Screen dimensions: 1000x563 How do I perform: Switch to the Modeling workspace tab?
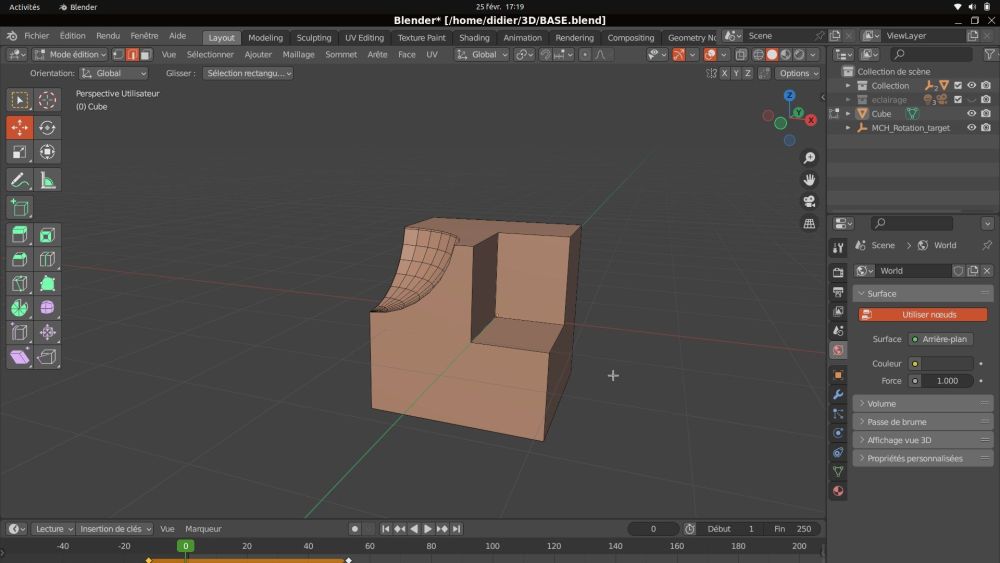(265, 38)
